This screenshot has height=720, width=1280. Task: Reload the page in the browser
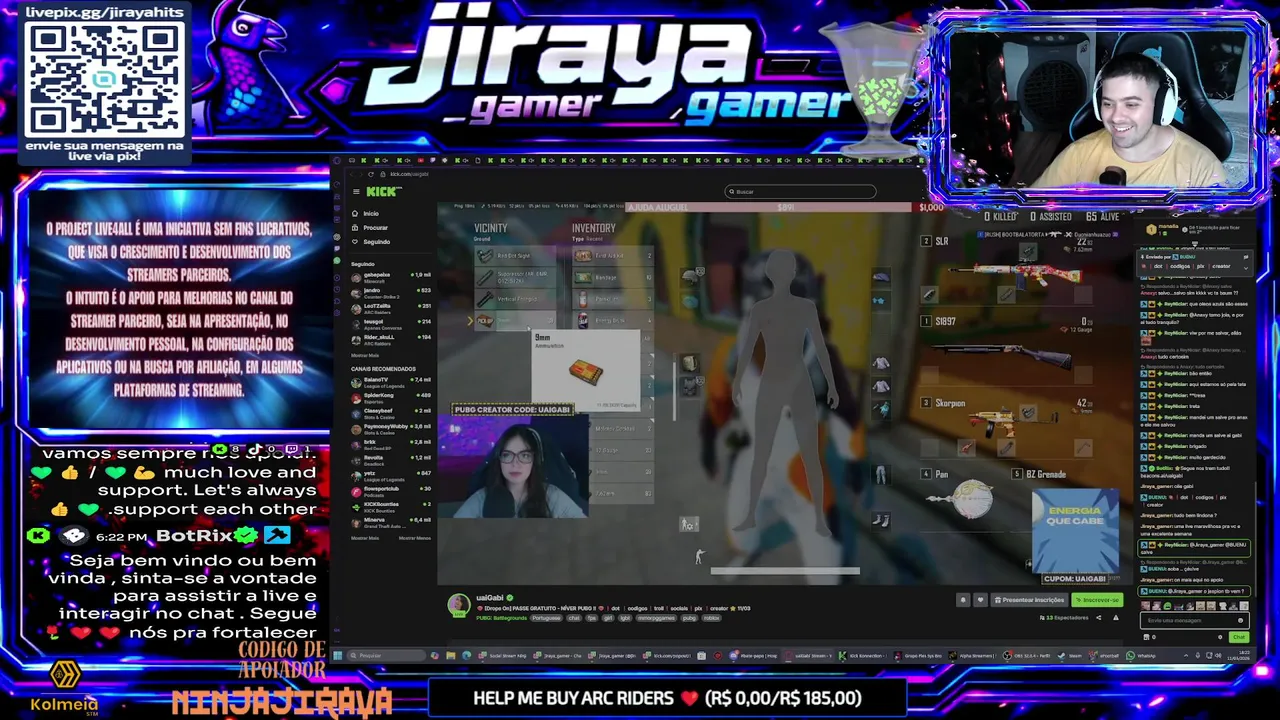tap(371, 174)
